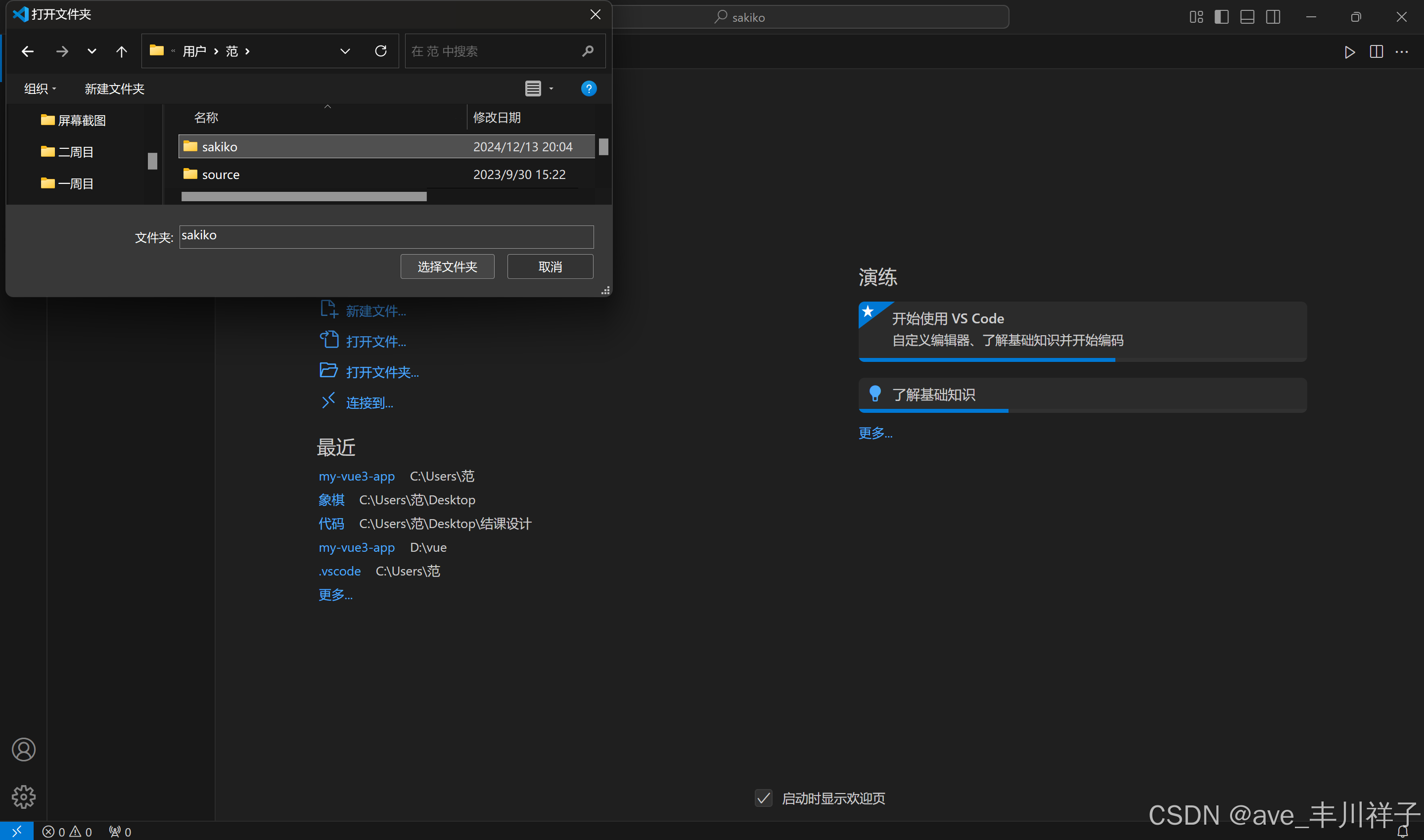Go up one directory level
This screenshot has height=840, width=1424.
[x=121, y=51]
